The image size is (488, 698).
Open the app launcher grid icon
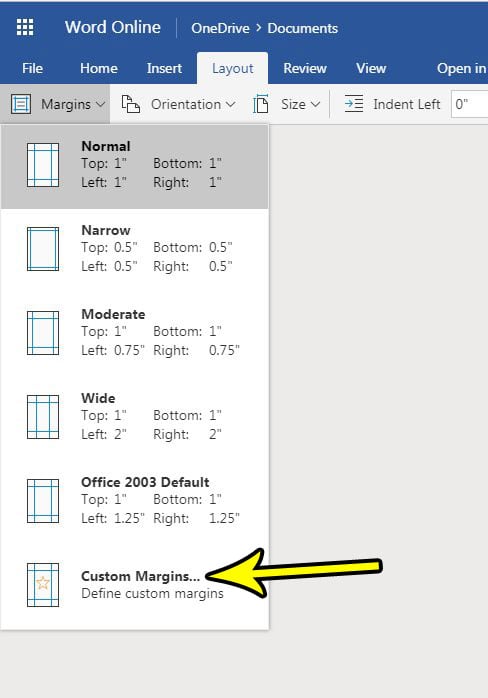click(x=25, y=27)
